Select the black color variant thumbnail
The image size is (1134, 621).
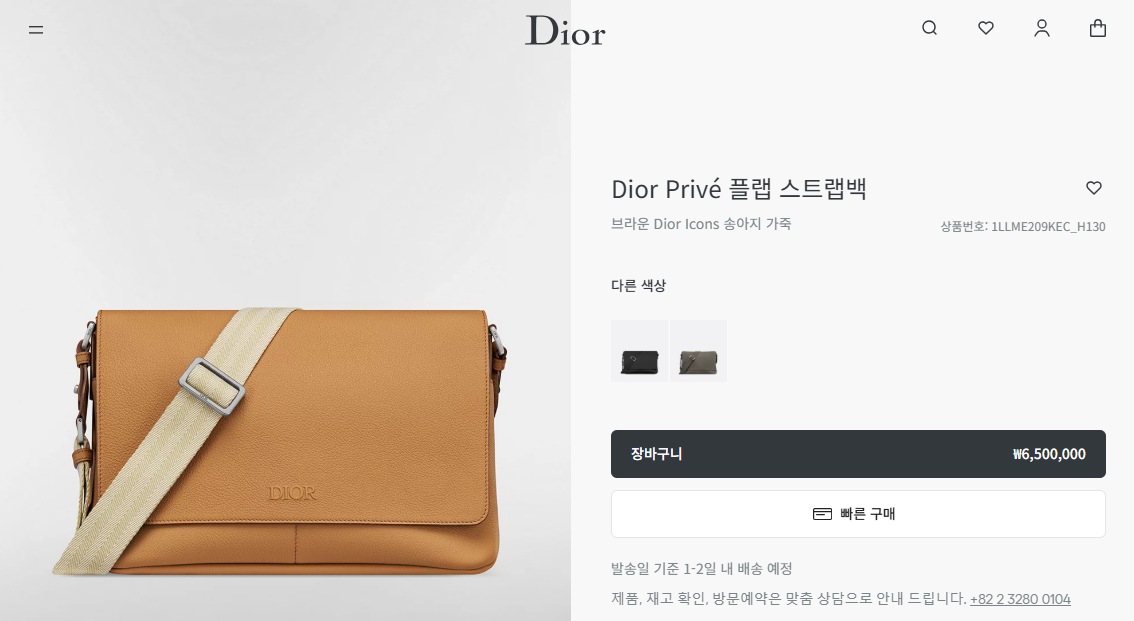(x=639, y=351)
